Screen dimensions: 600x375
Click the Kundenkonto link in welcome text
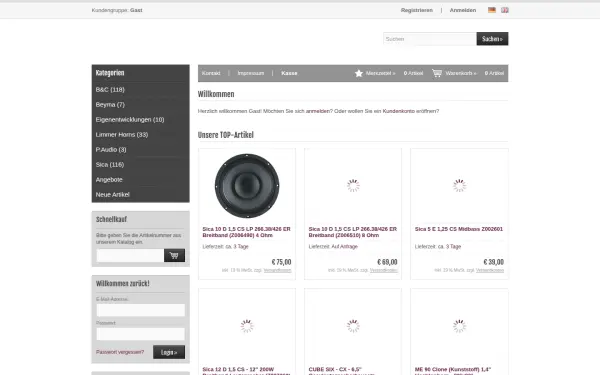click(398, 111)
